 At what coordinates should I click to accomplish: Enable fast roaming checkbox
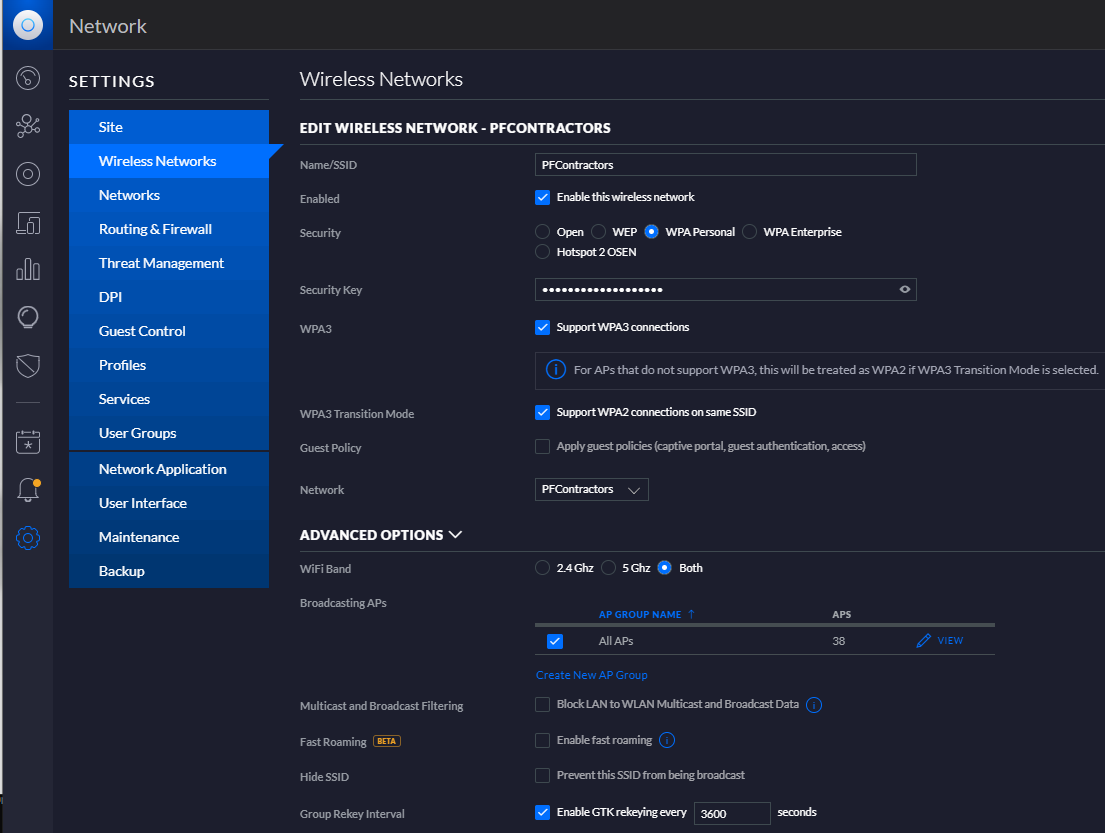tap(543, 741)
